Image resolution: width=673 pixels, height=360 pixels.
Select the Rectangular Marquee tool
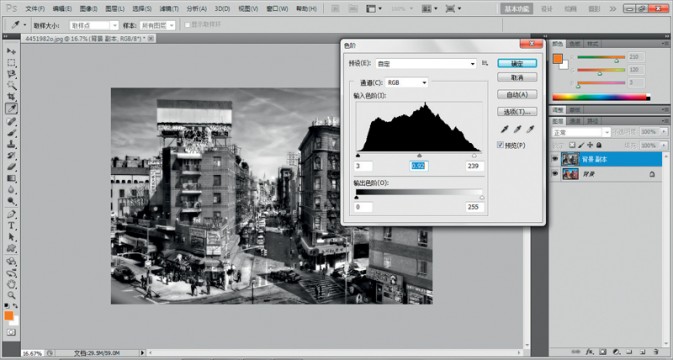(11, 63)
